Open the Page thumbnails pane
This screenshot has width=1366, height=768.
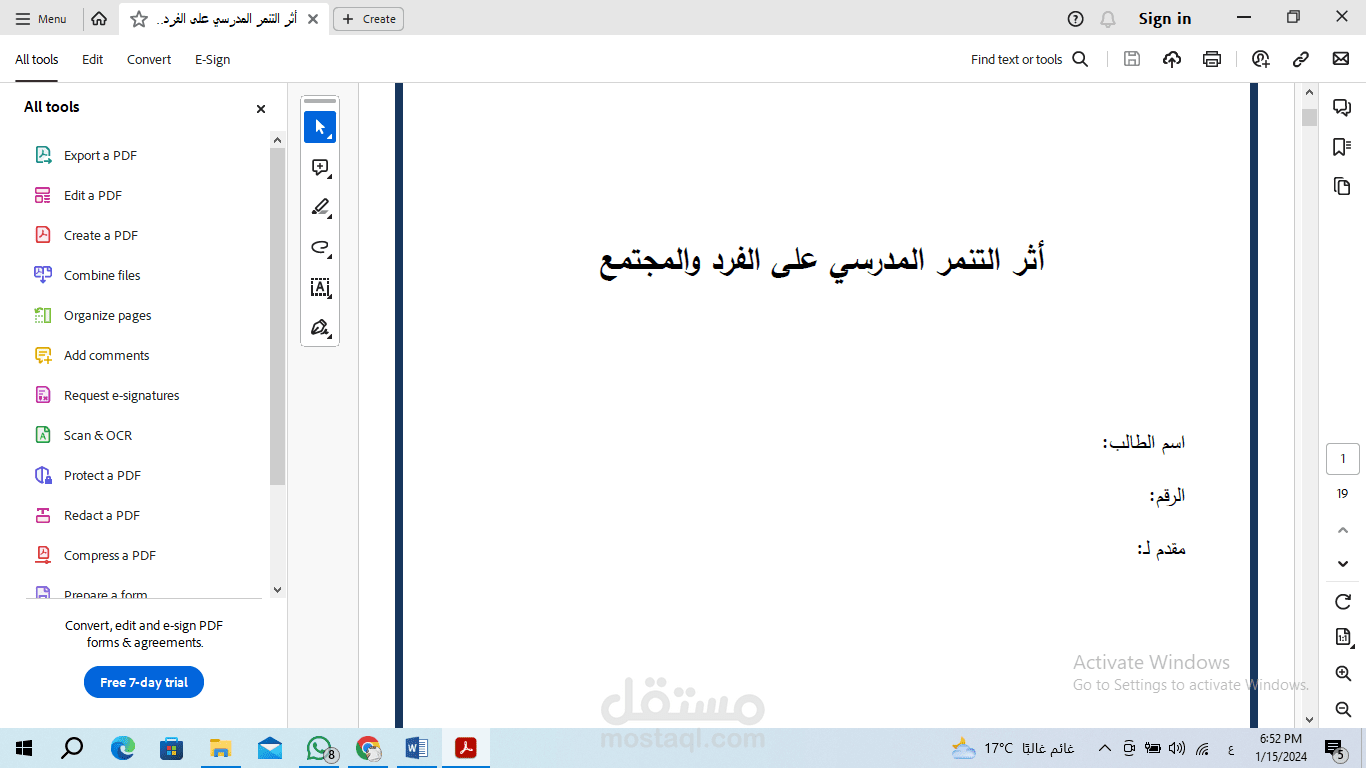[1342, 186]
